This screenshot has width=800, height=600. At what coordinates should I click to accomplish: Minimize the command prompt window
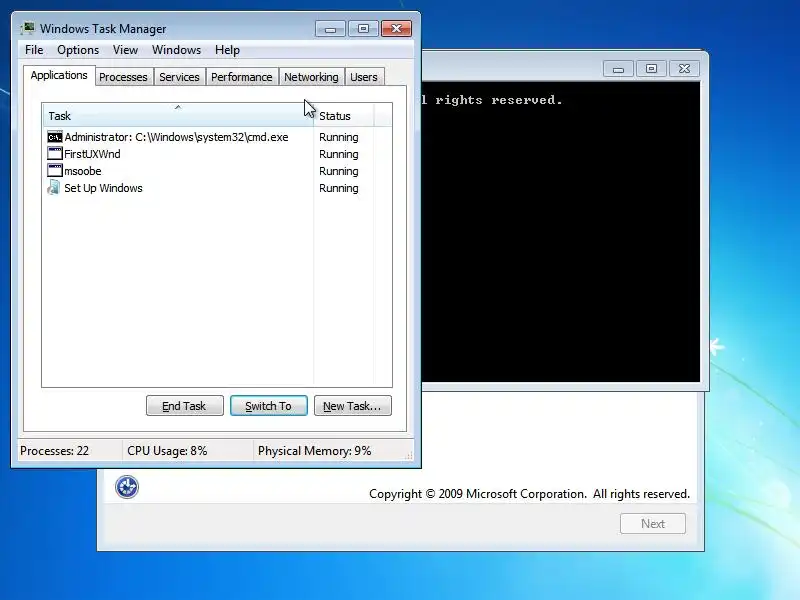618,68
